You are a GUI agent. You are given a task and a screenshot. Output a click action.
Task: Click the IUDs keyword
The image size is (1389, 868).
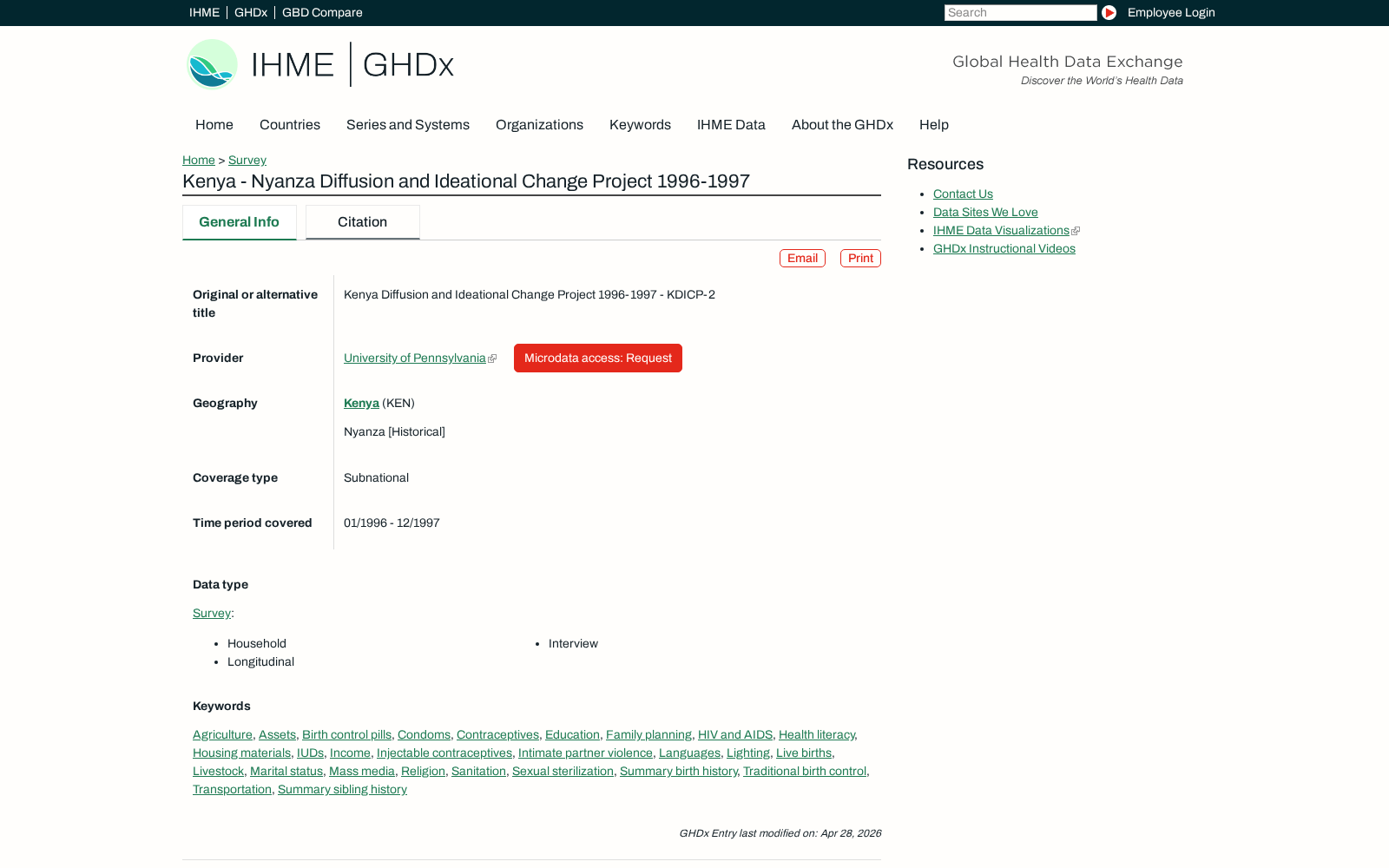coord(310,753)
